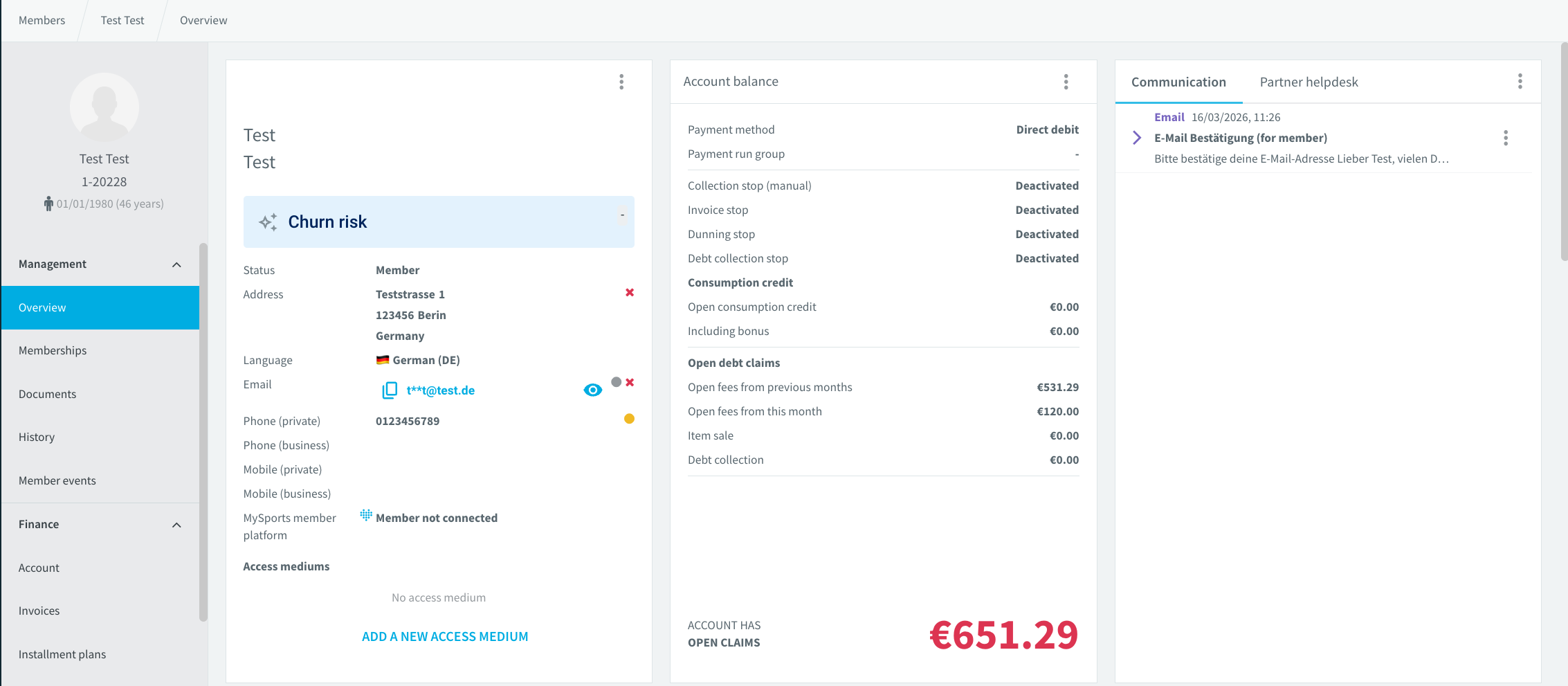Click the Direct debit payment method value
1568x686 pixels.
1047,129
